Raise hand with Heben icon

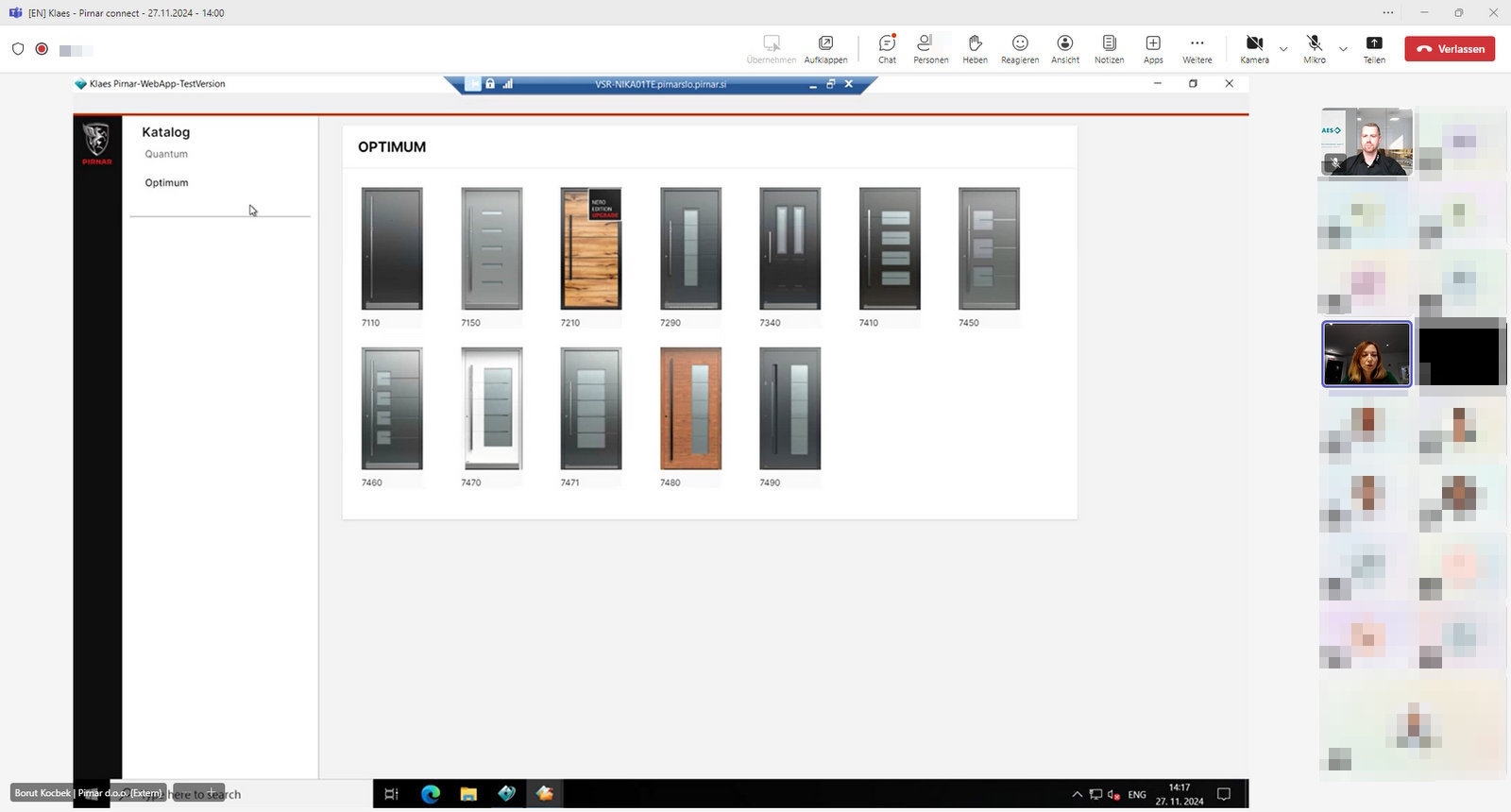[x=975, y=48]
